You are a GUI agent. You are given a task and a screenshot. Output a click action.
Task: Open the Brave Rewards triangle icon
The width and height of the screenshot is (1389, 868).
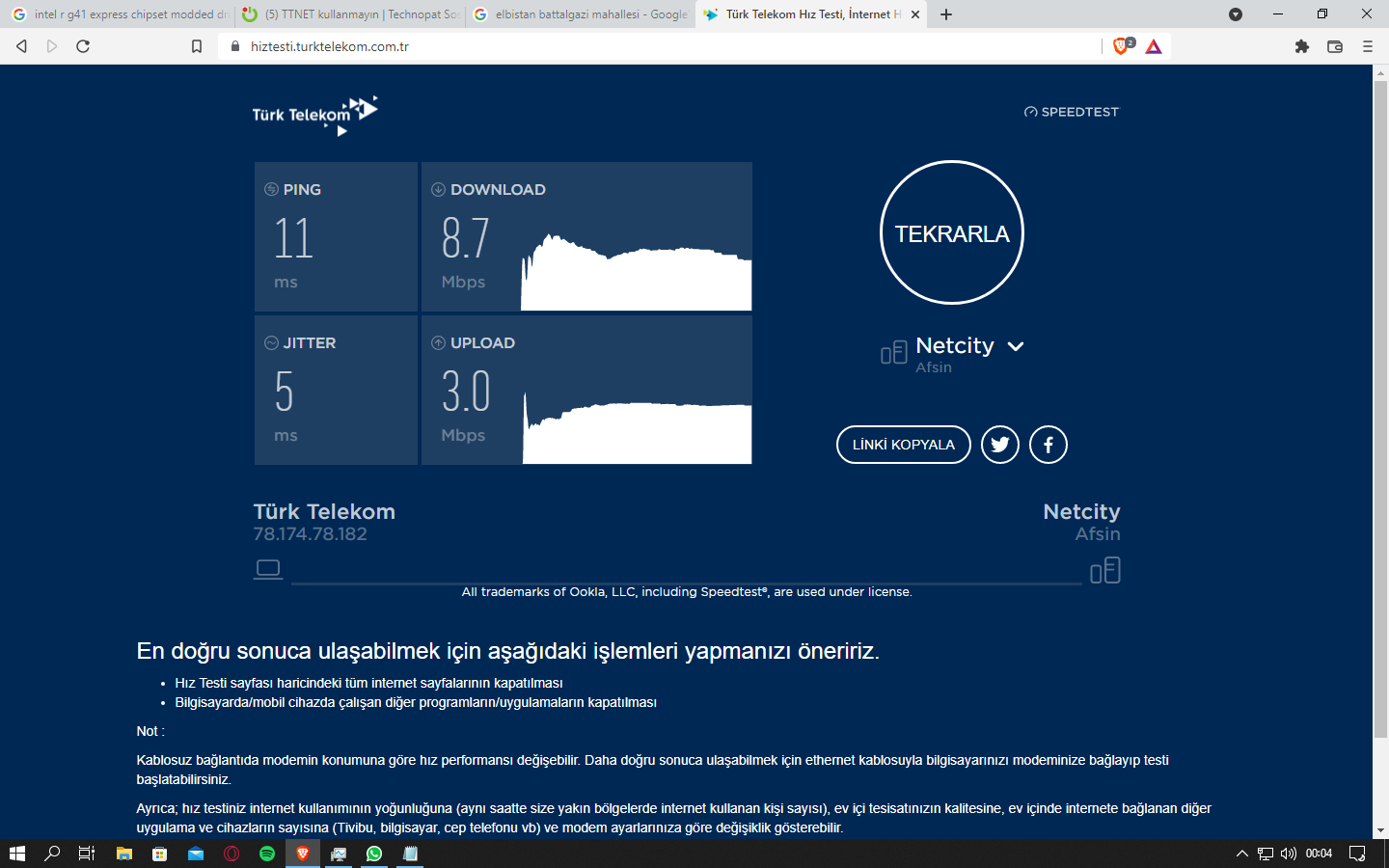tap(1154, 46)
